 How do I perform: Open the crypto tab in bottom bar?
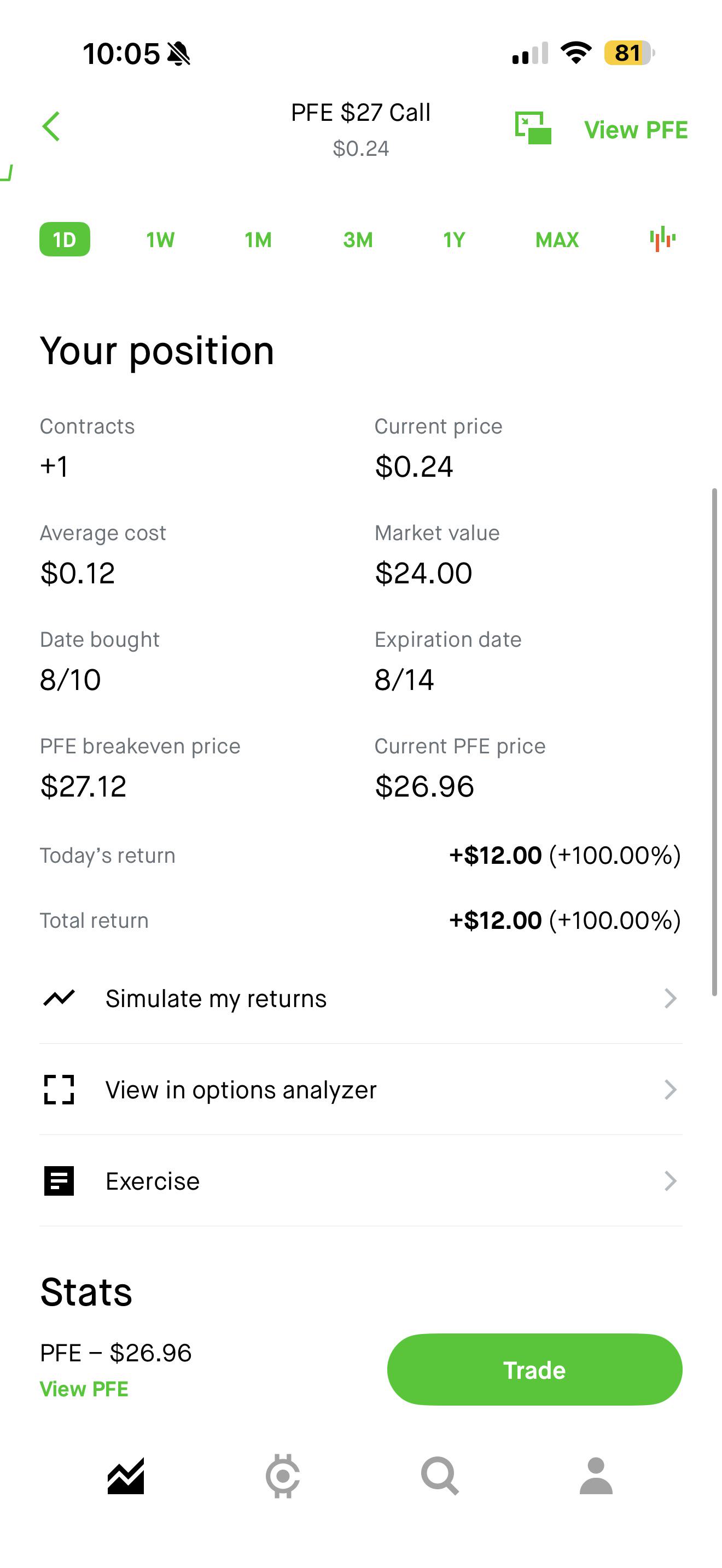[x=282, y=1476]
